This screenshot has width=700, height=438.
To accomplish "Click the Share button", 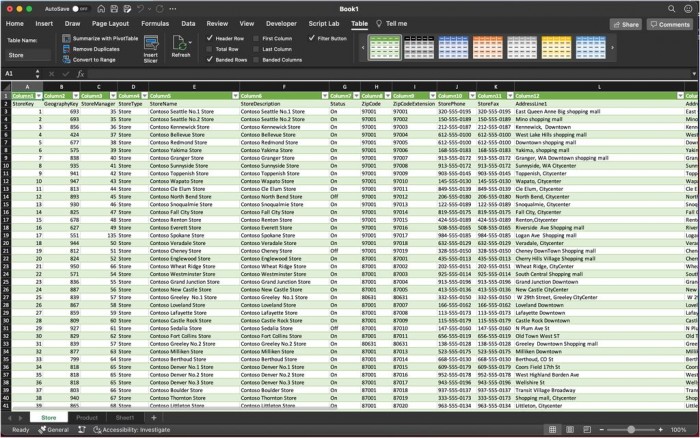I will [626, 23].
